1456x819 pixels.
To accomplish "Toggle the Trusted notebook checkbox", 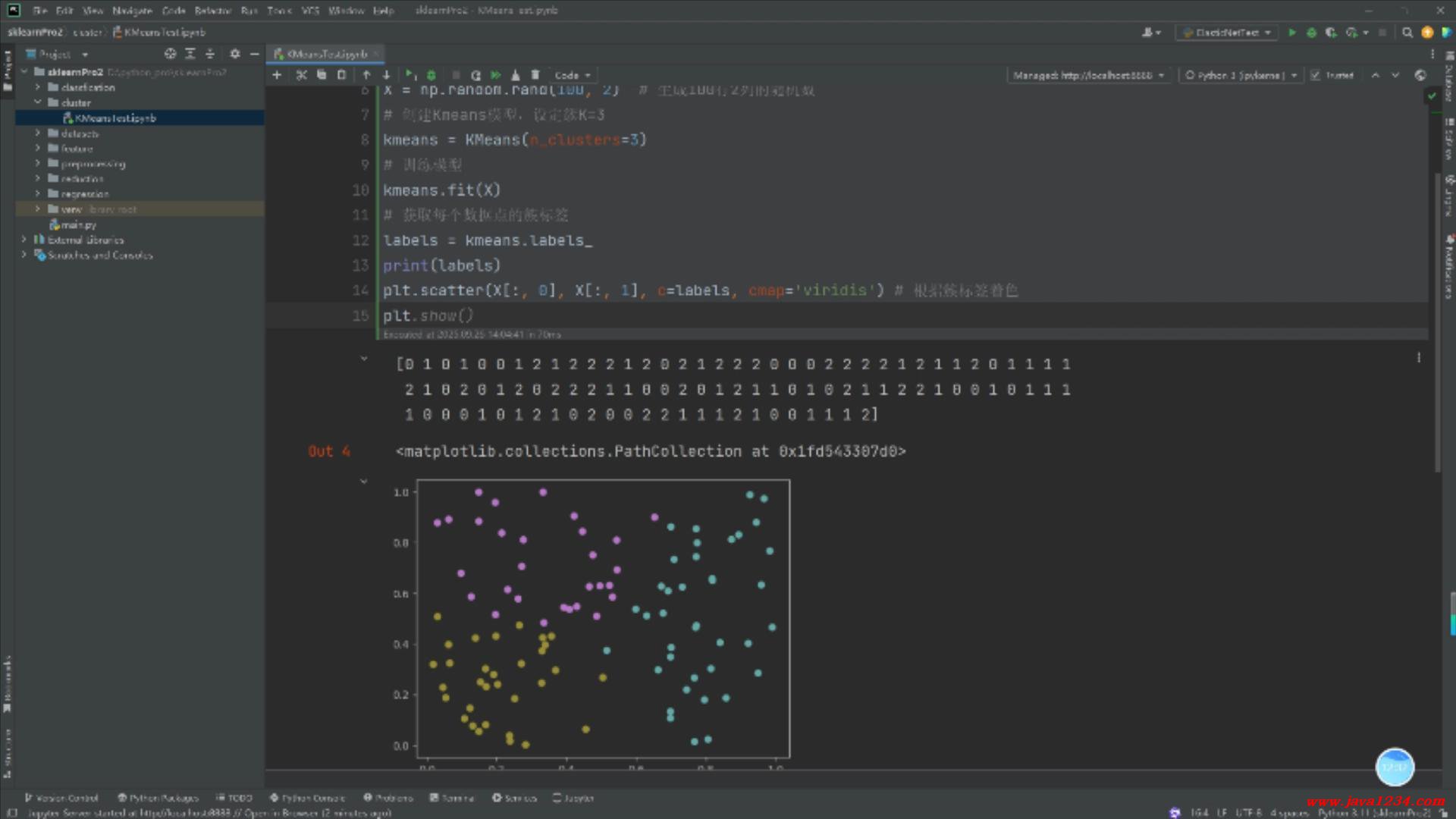I will point(1316,75).
